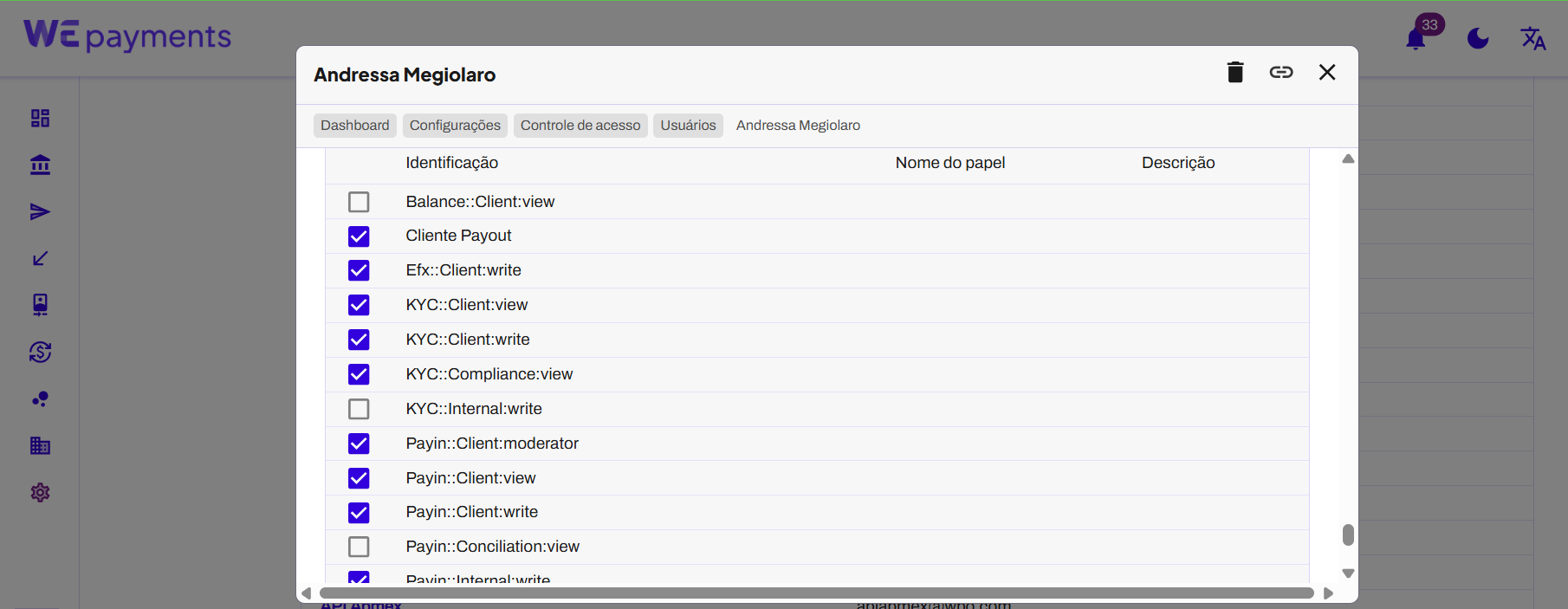Go to Controle de acesso breadcrumb

pos(580,126)
